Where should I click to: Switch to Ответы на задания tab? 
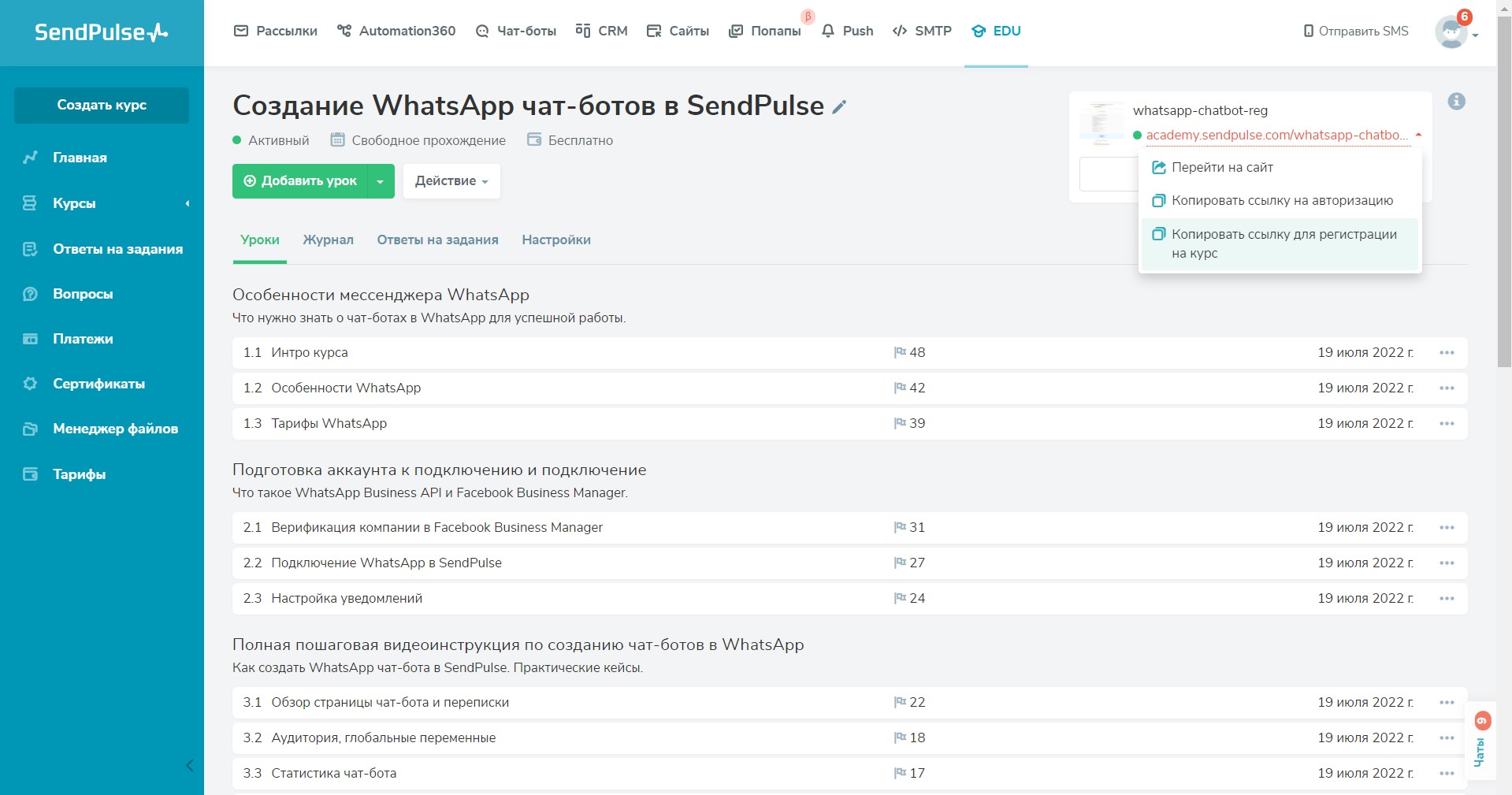point(438,240)
